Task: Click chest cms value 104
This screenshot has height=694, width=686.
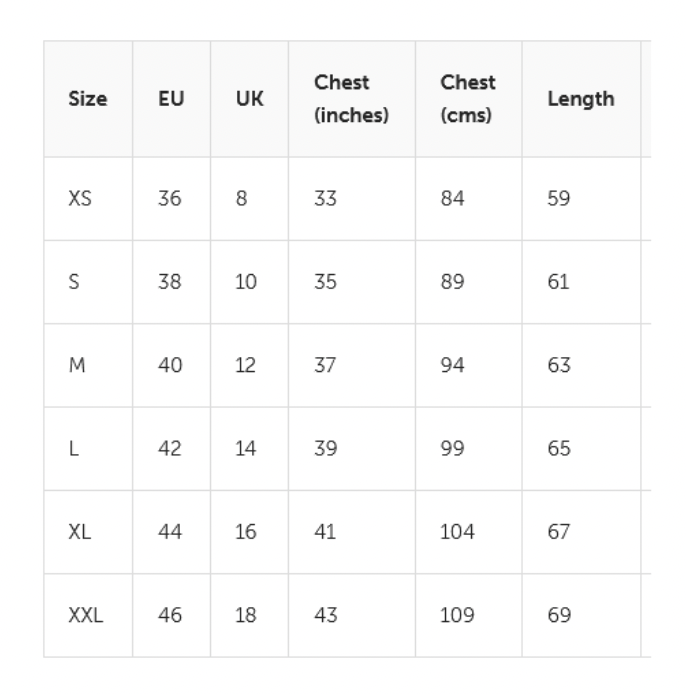Action: coord(457,532)
